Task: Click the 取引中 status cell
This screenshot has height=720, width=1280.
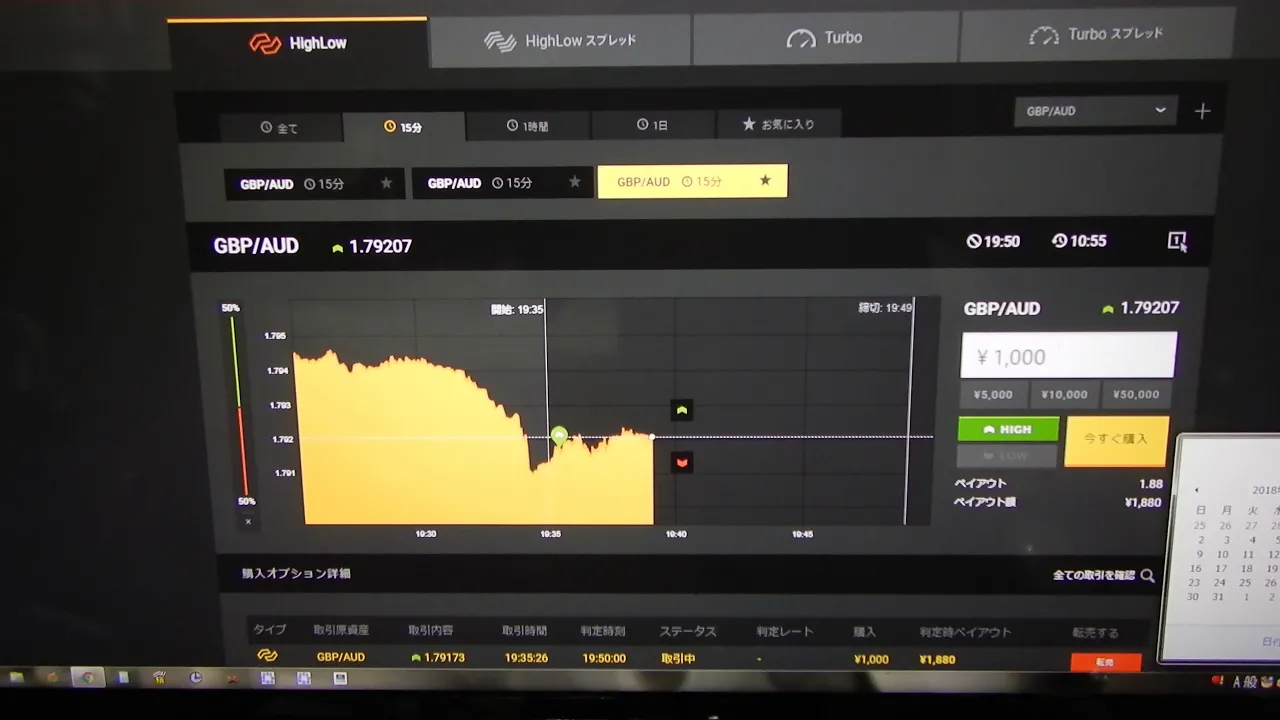Action: [678, 658]
